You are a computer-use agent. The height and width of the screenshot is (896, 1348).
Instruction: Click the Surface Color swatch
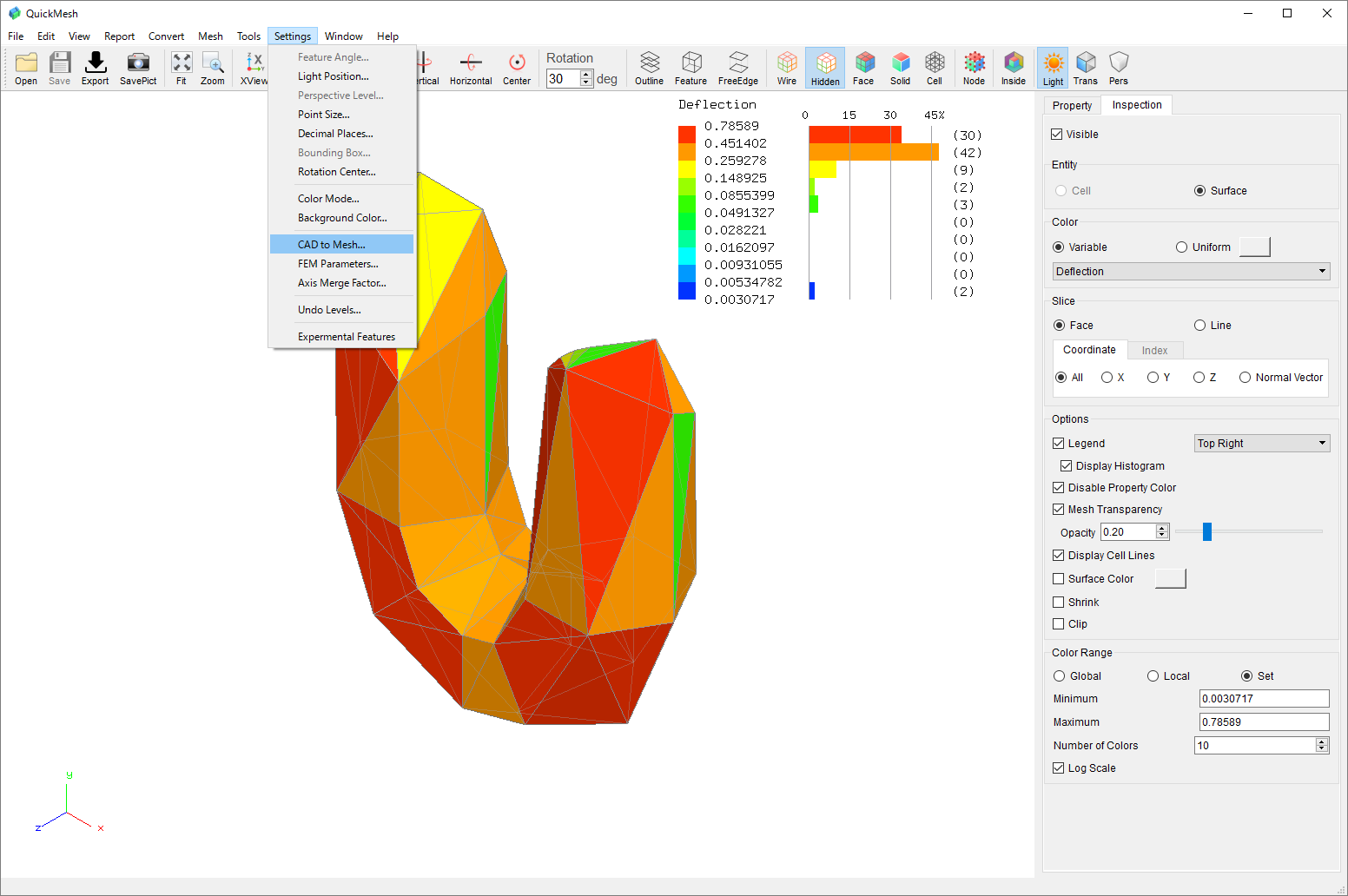pyautogui.click(x=1170, y=578)
